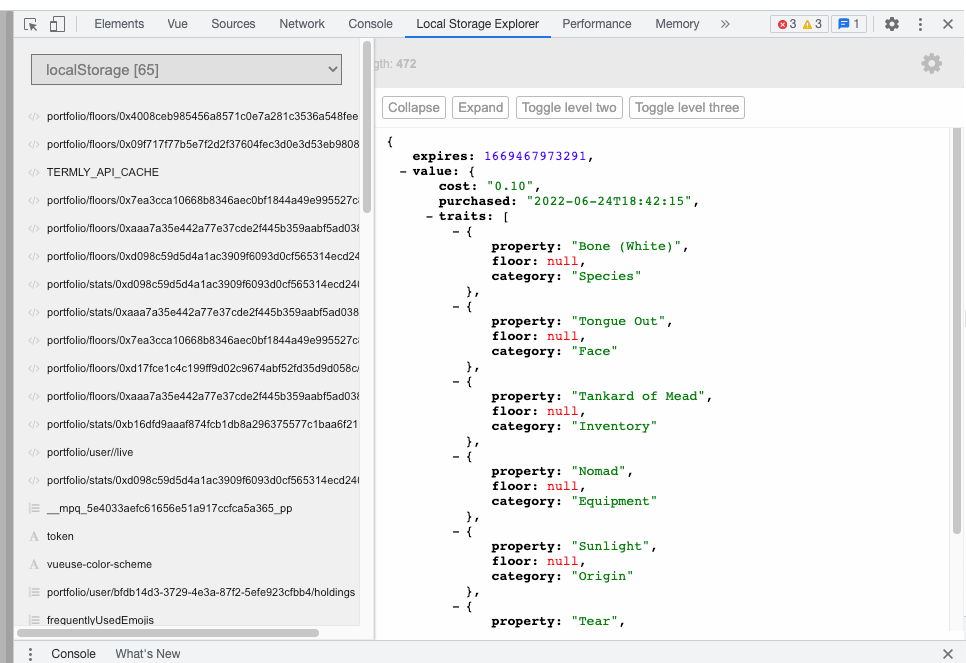966x663 pixels.
Task: Click the list icon beside frequentlyUsedEmojis
Action: tap(34, 620)
